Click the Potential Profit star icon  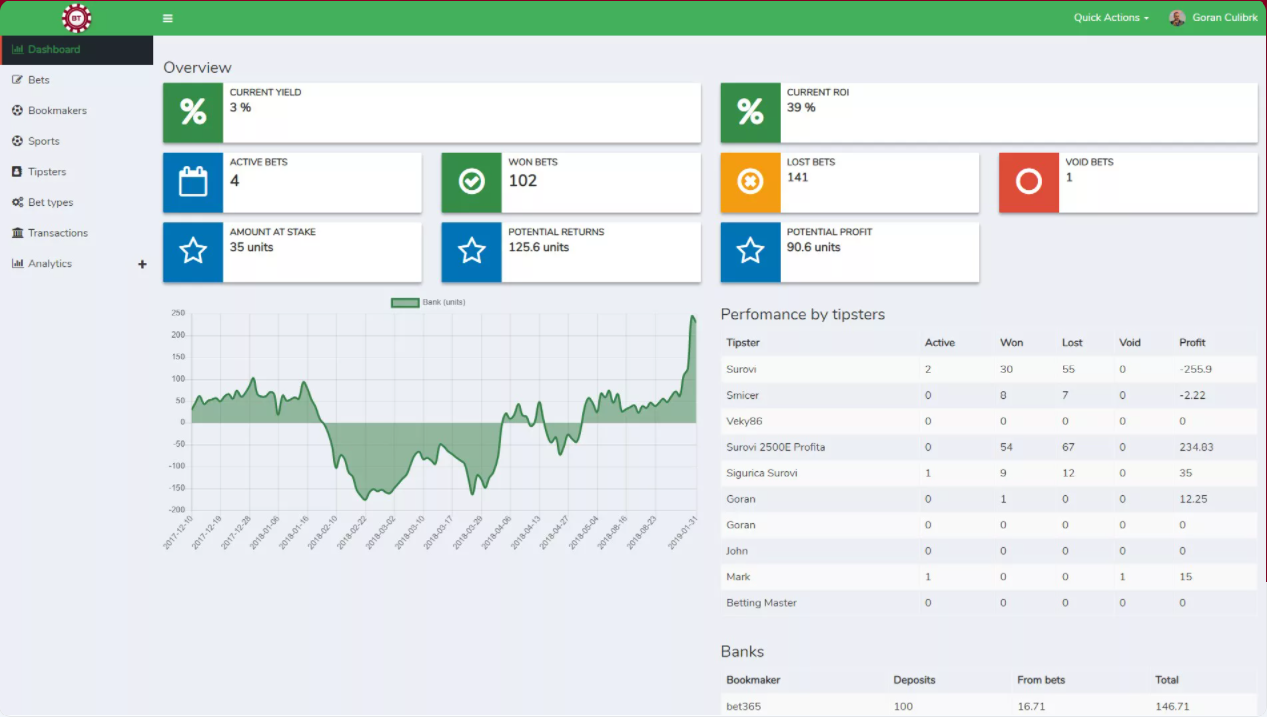coord(750,252)
